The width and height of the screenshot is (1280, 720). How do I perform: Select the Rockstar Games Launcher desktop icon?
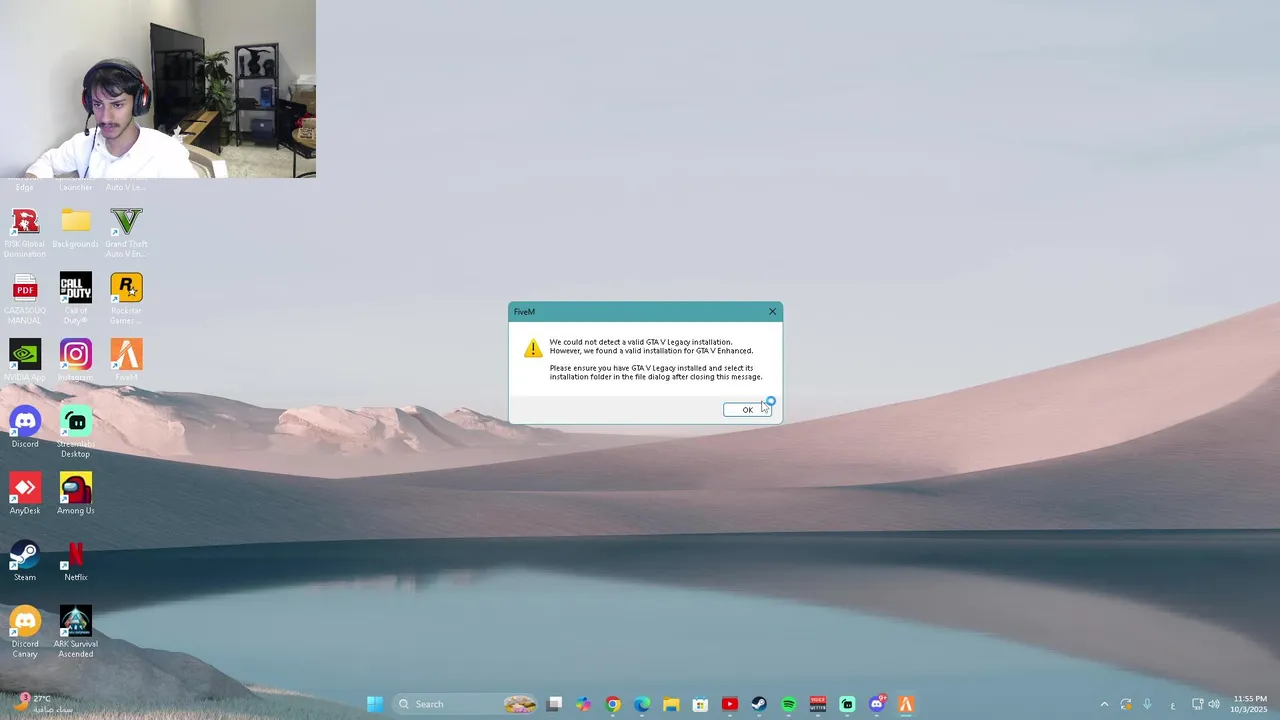coord(126,299)
